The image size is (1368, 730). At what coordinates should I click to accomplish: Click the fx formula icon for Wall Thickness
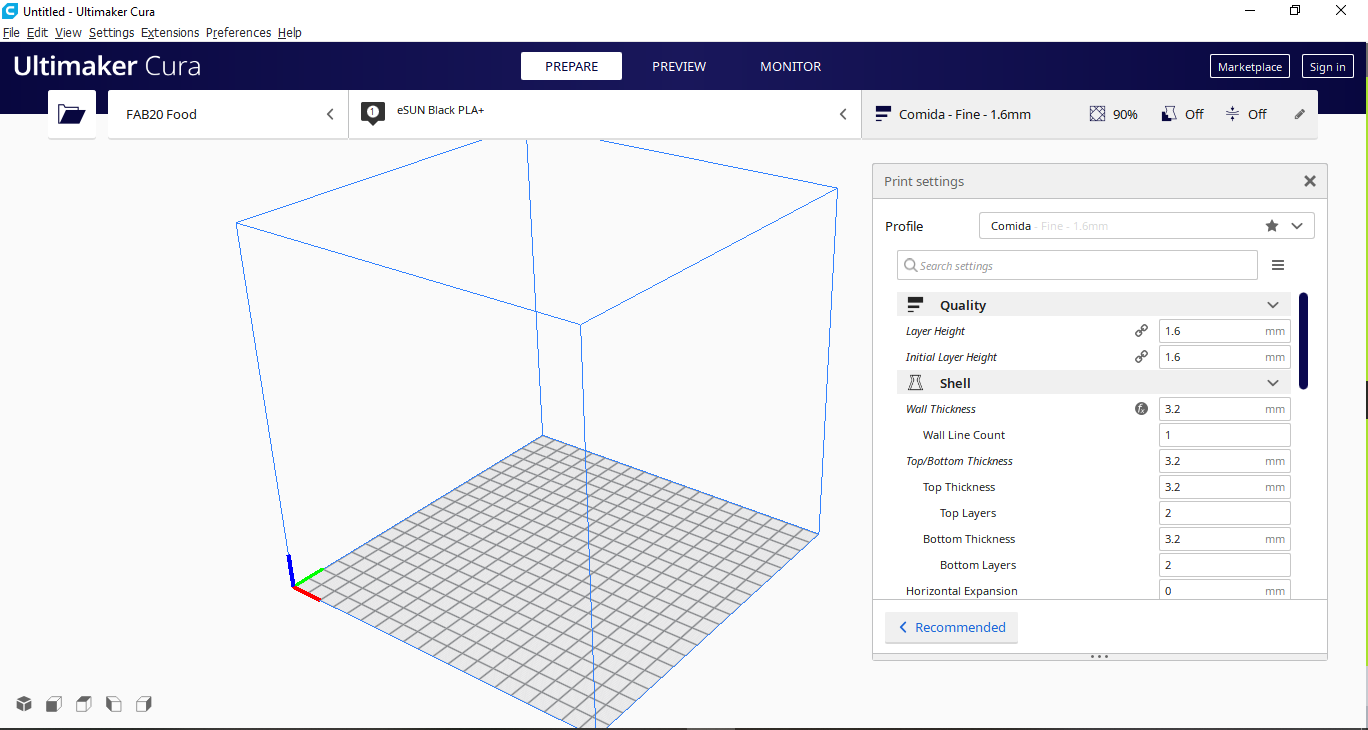(x=1141, y=409)
